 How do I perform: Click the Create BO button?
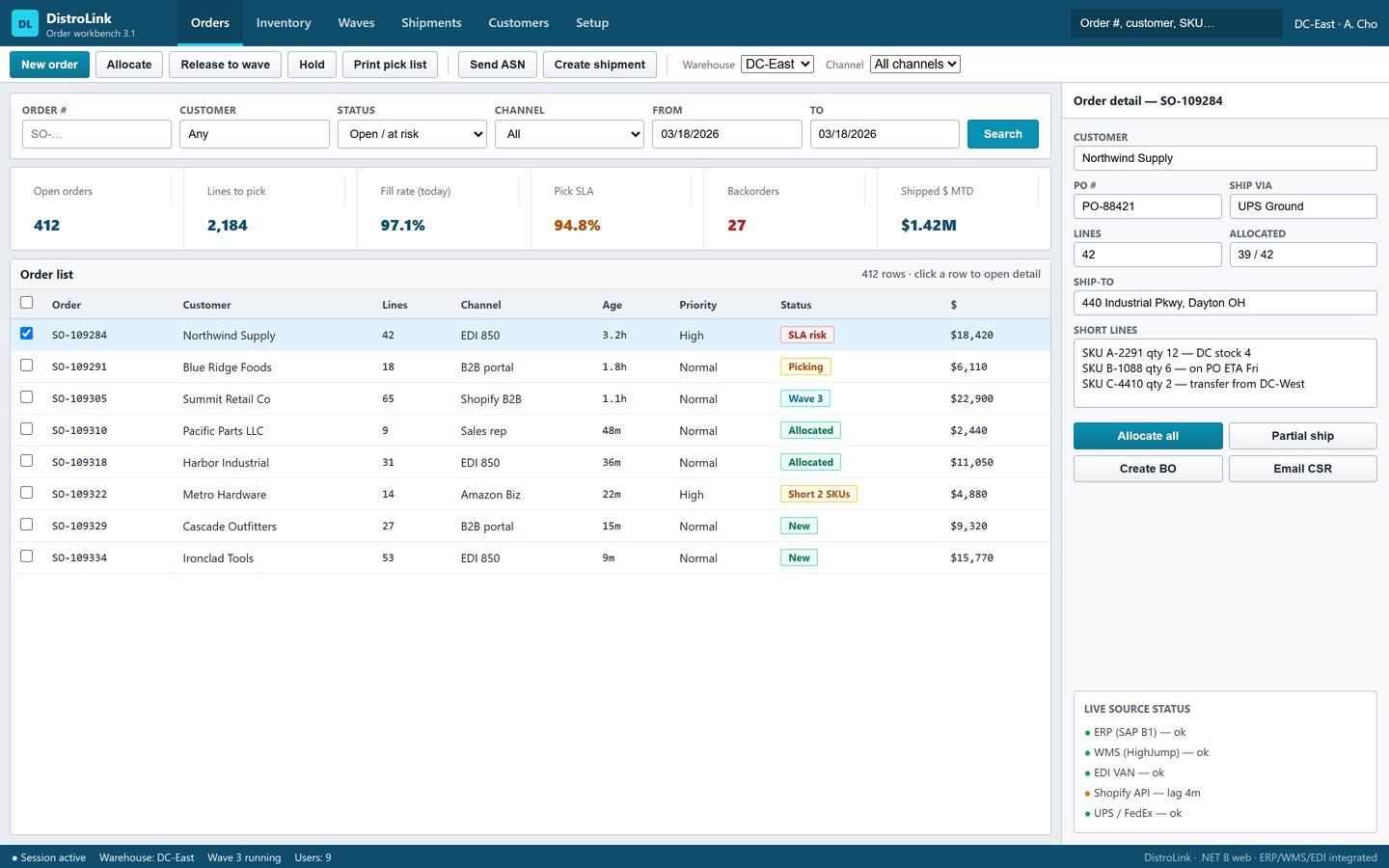1148,469
